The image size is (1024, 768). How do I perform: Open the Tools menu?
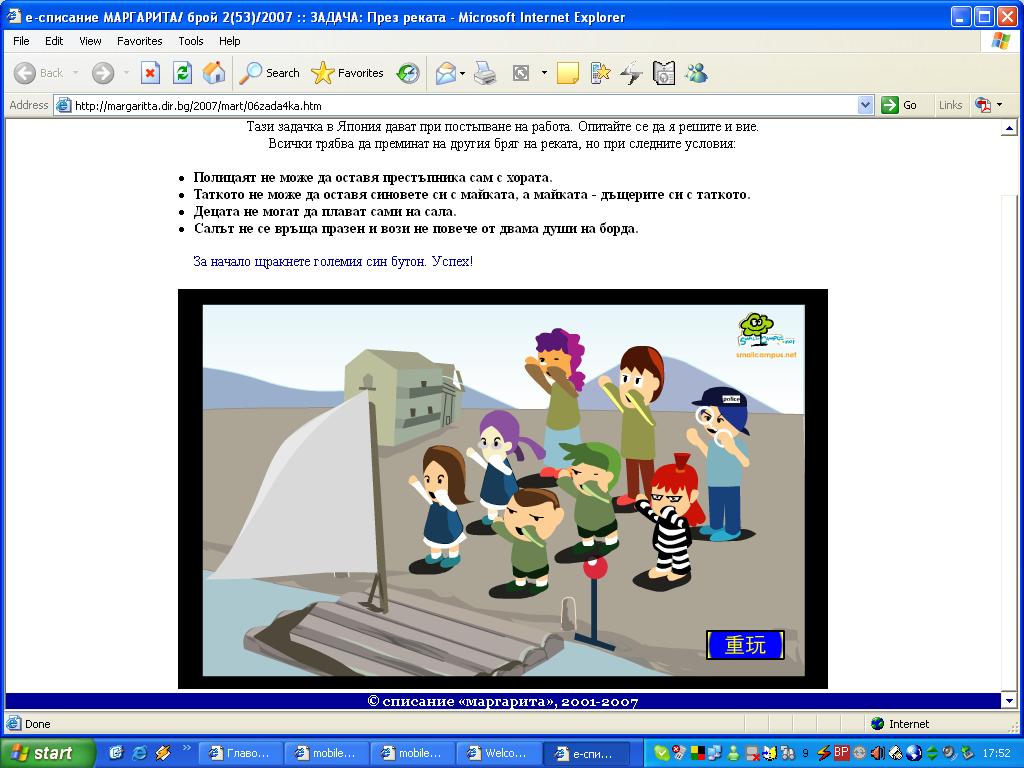[191, 40]
